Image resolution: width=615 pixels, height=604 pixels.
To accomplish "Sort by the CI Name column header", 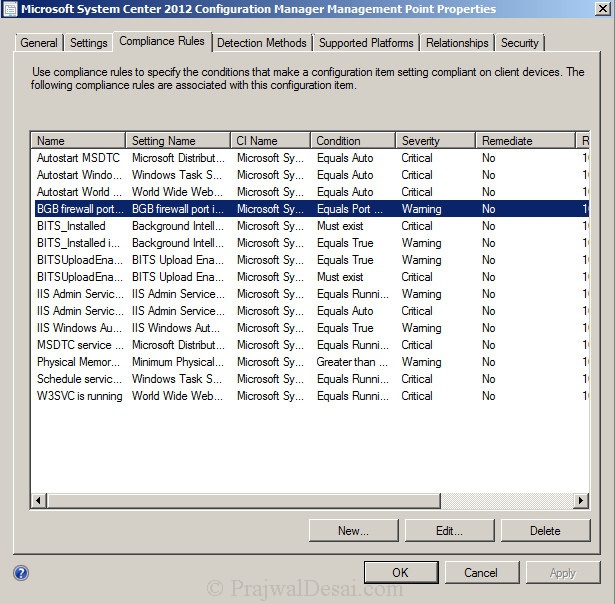I will point(271,140).
